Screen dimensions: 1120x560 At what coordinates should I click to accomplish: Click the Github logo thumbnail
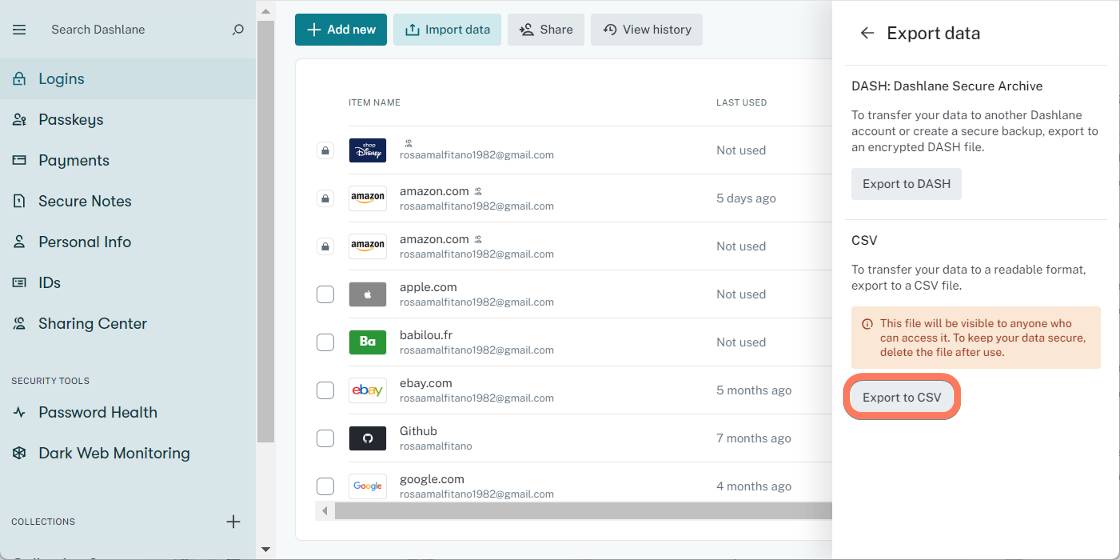(367, 438)
